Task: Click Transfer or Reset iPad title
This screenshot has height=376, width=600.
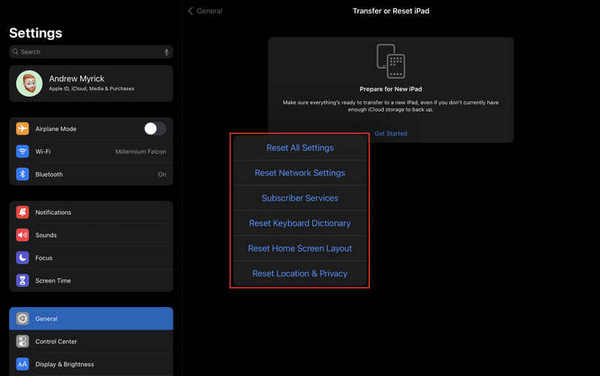Action: (391, 11)
